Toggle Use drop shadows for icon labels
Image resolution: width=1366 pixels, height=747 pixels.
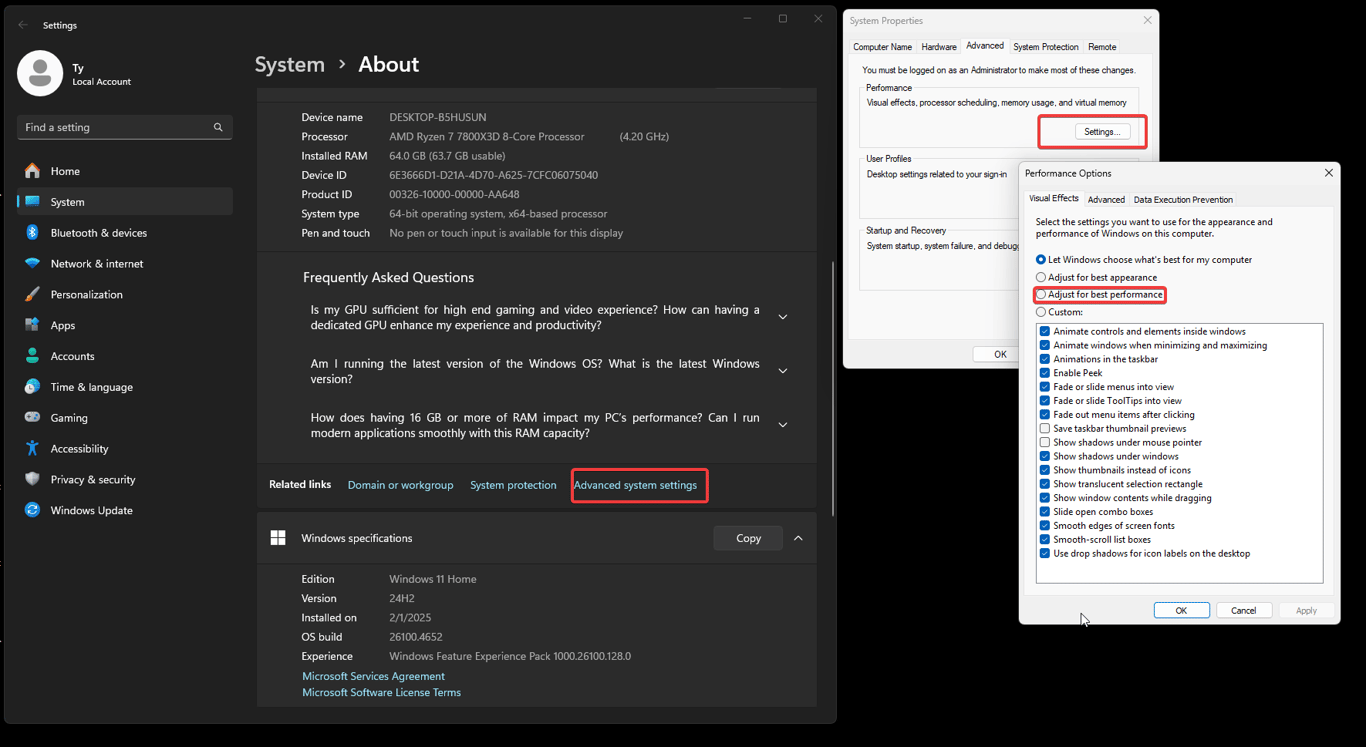1045,553
